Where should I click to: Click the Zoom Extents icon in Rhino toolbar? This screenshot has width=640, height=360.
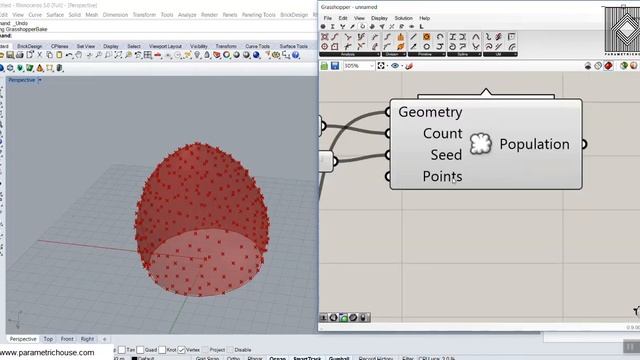click(x=118, y=55)
